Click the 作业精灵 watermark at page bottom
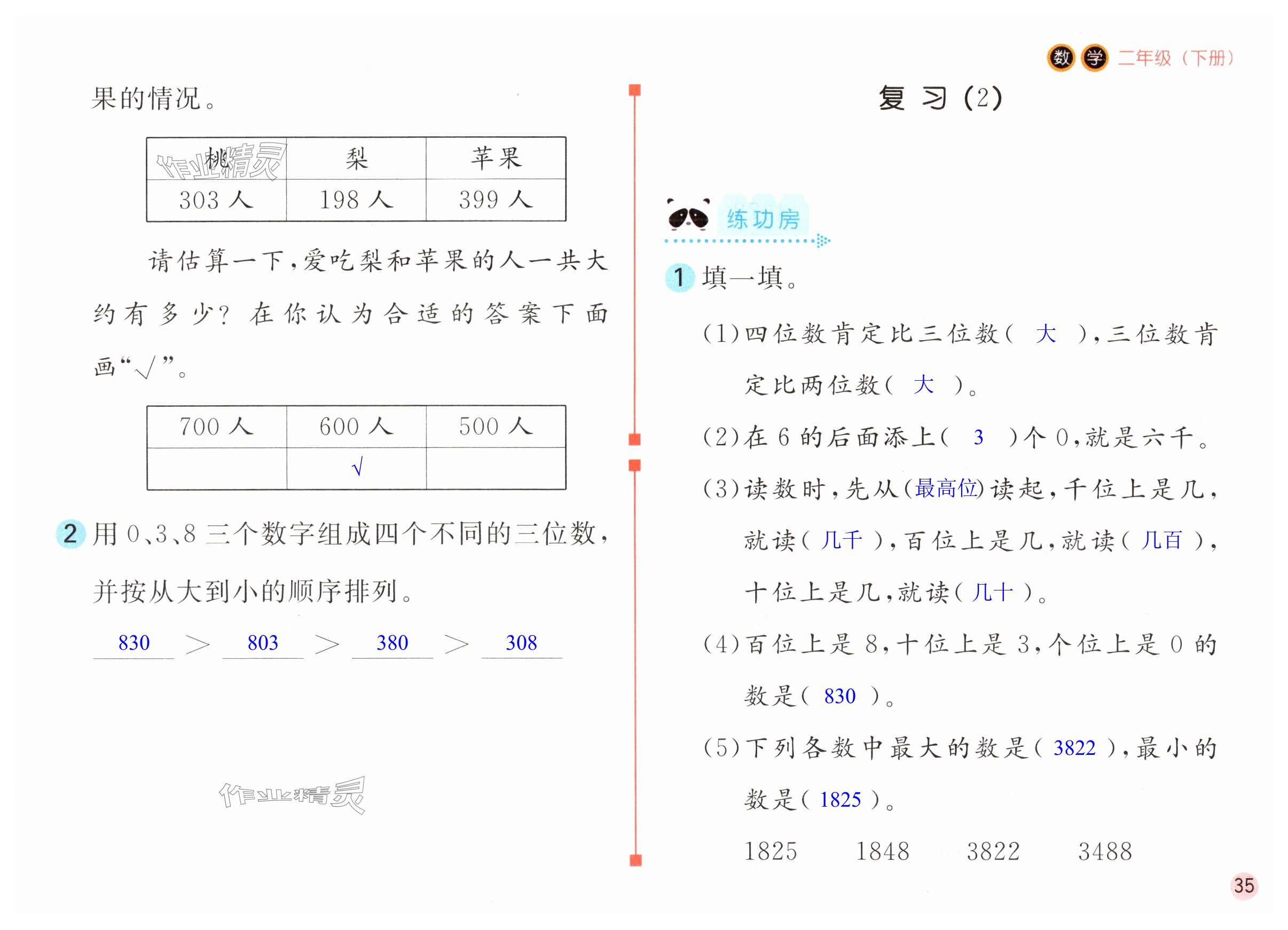This screenshot has height=930, width=1288. pos(293,795)
